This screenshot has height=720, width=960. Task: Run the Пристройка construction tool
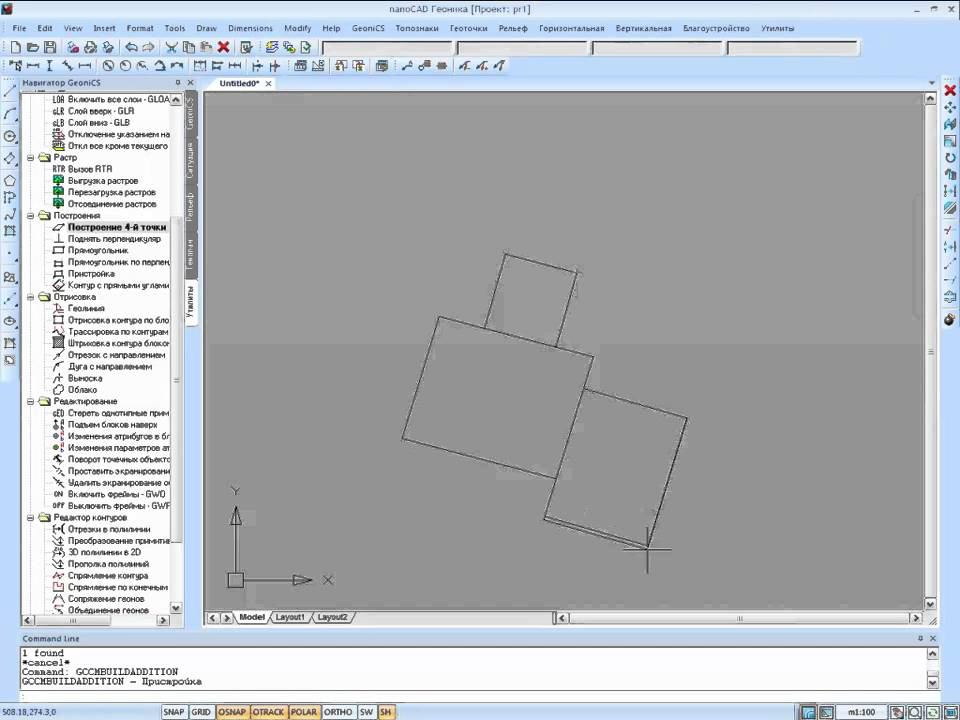pos(91,273)
